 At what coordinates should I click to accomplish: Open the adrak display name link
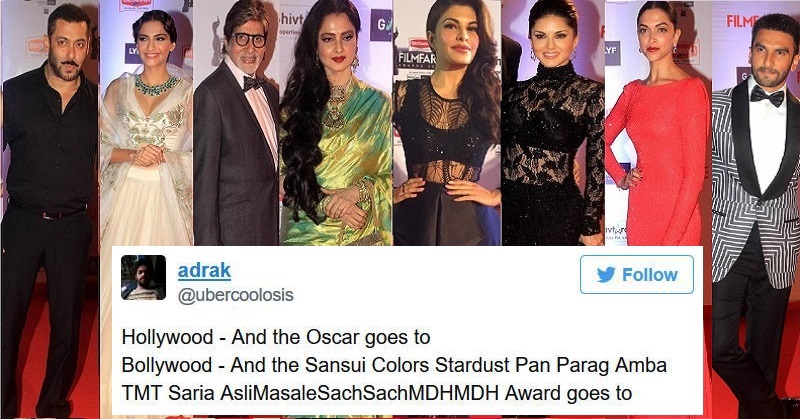(204, 270)
